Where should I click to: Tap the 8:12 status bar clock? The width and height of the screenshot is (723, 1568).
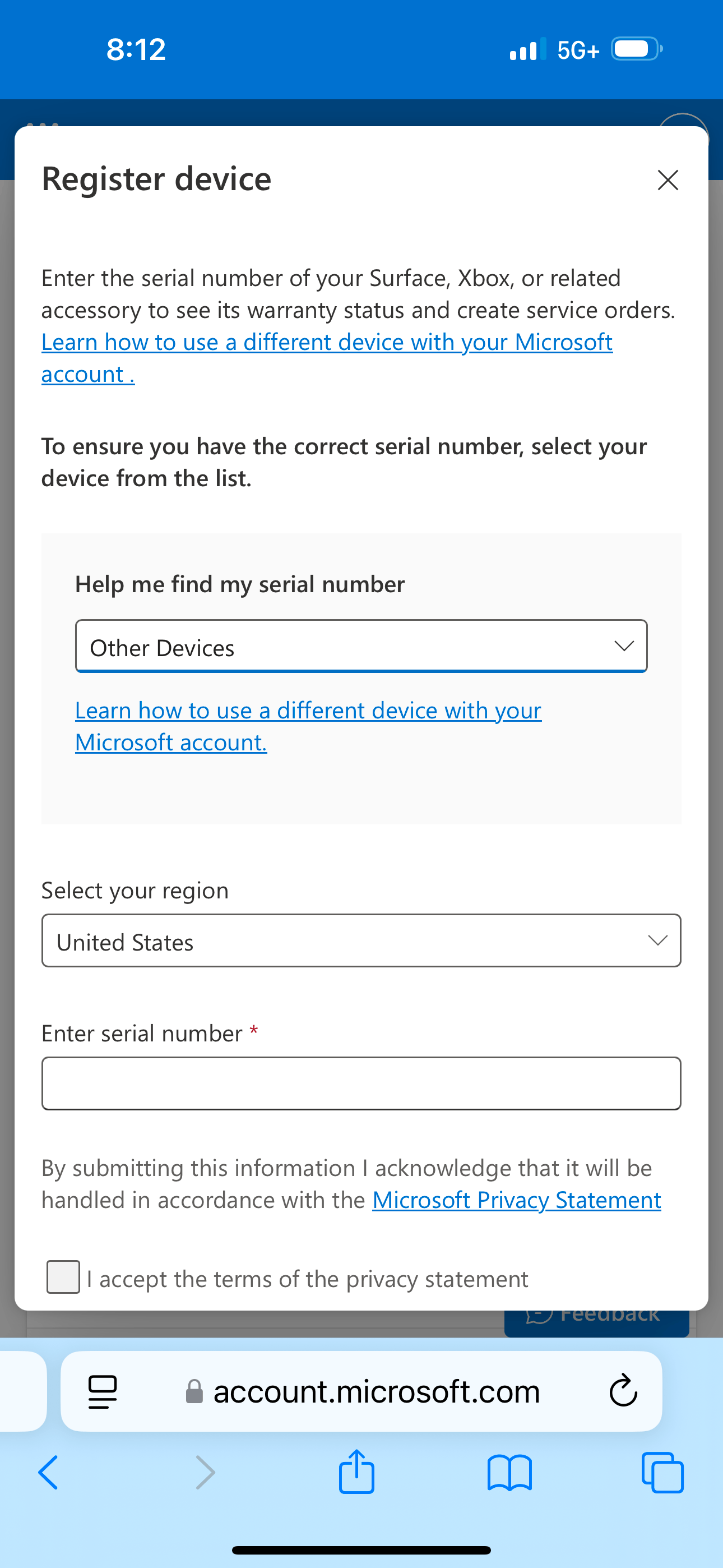136,49
